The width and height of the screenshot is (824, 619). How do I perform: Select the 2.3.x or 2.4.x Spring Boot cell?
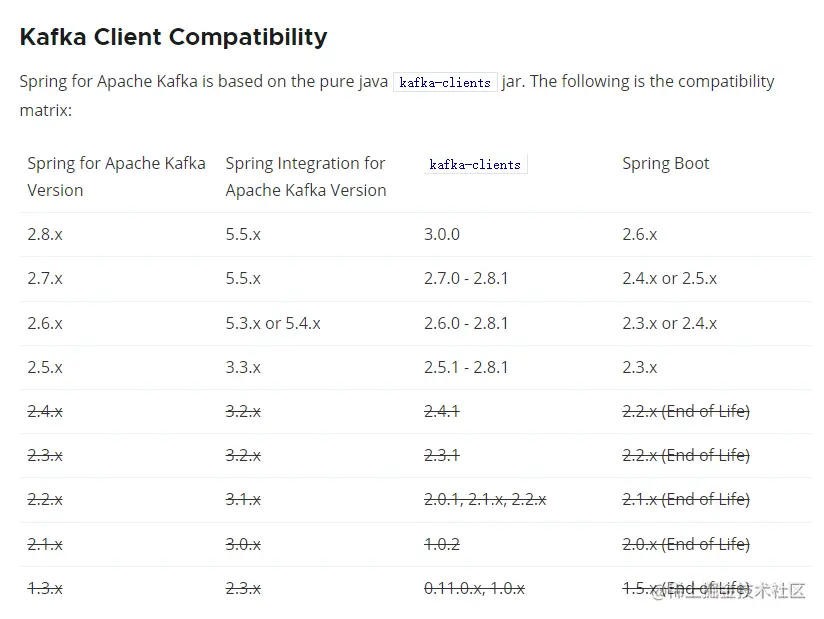click(669, 323)
